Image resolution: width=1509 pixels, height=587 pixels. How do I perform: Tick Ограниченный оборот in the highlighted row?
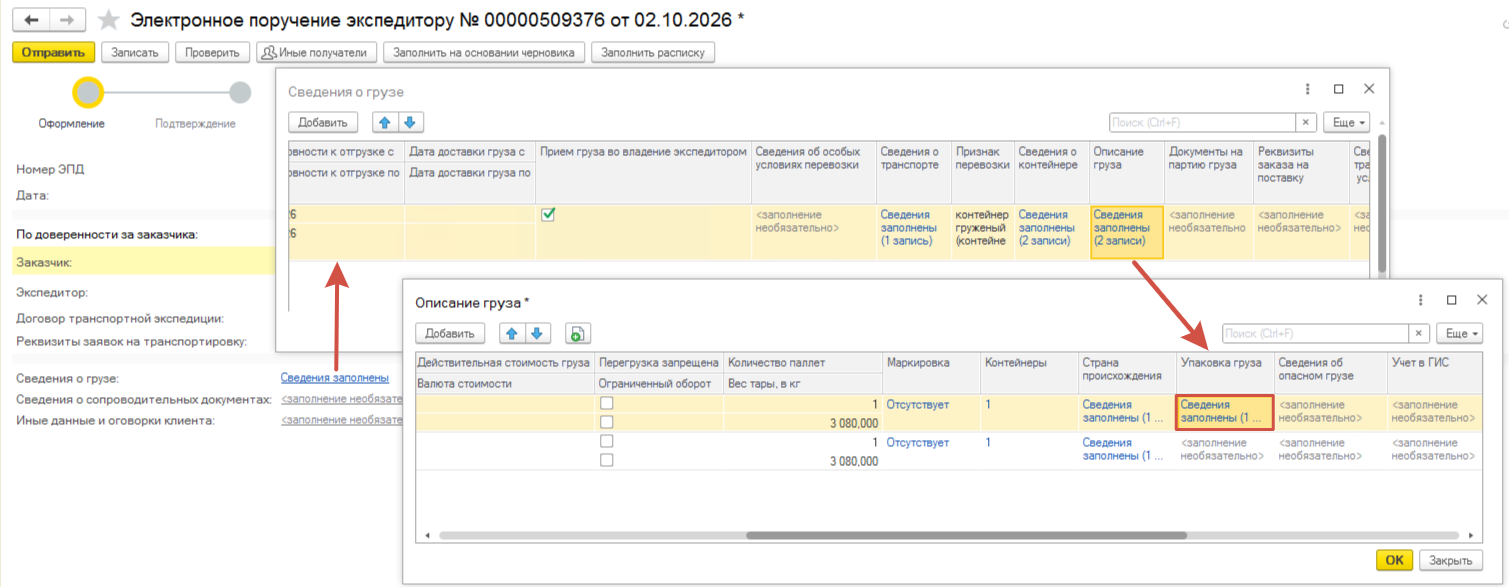(x=606, y=422)
